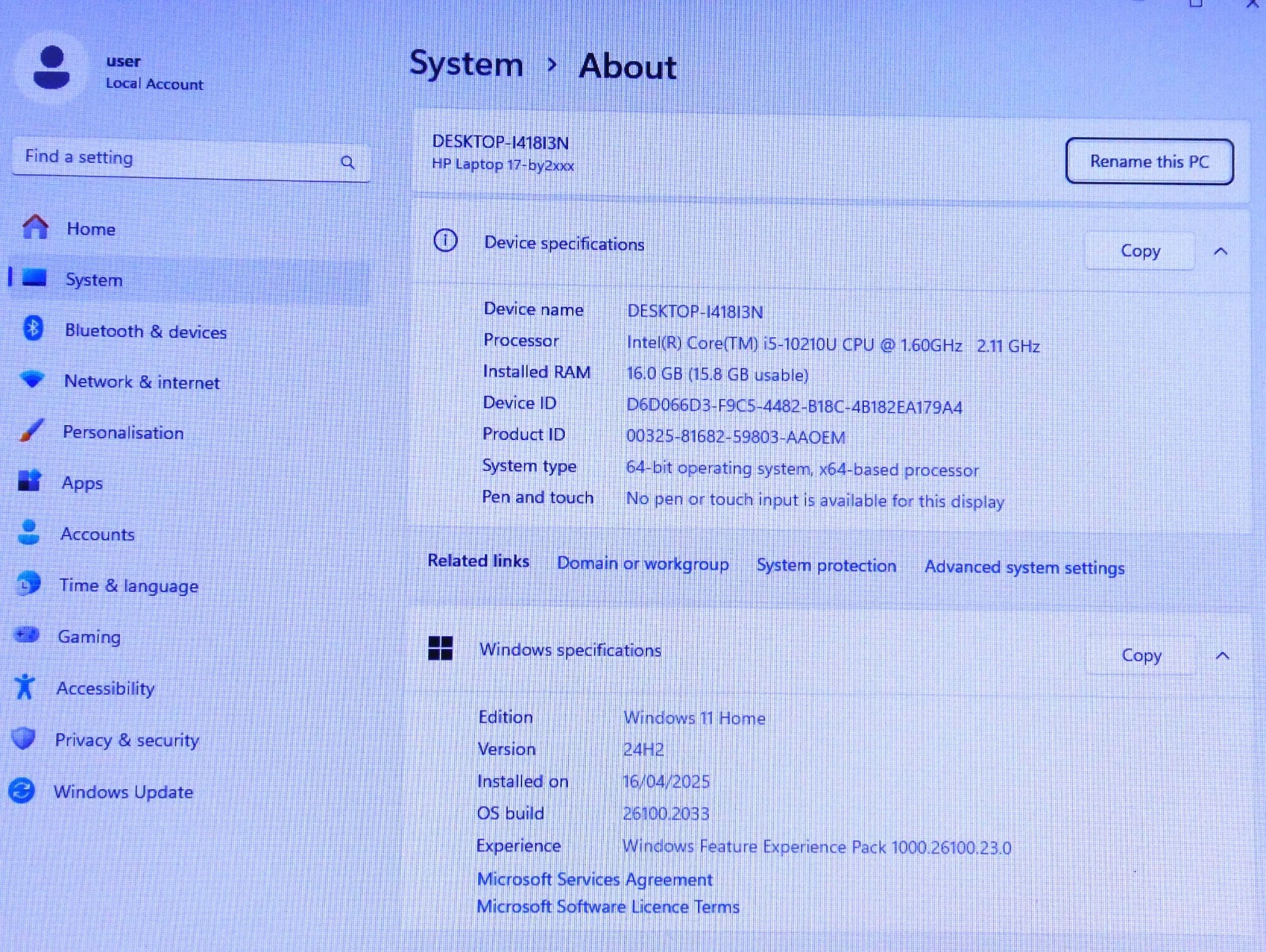Click the Time & language globe icon
Image resolution: width=1266 pixels, height=952 pixels.
pyautogui.click(x=28, y=584)
